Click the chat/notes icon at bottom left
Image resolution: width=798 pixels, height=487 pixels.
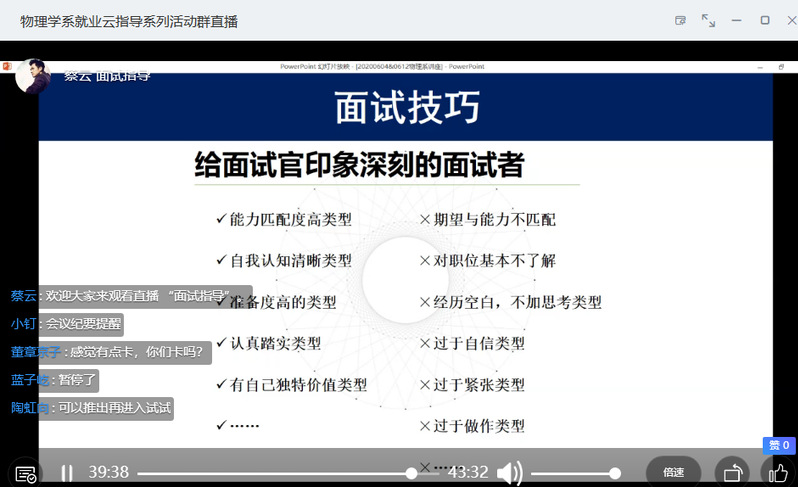[x=26, y=474]
